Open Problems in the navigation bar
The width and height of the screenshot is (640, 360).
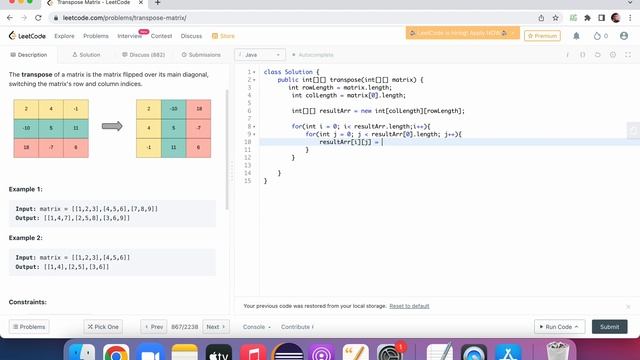(96, 36)
